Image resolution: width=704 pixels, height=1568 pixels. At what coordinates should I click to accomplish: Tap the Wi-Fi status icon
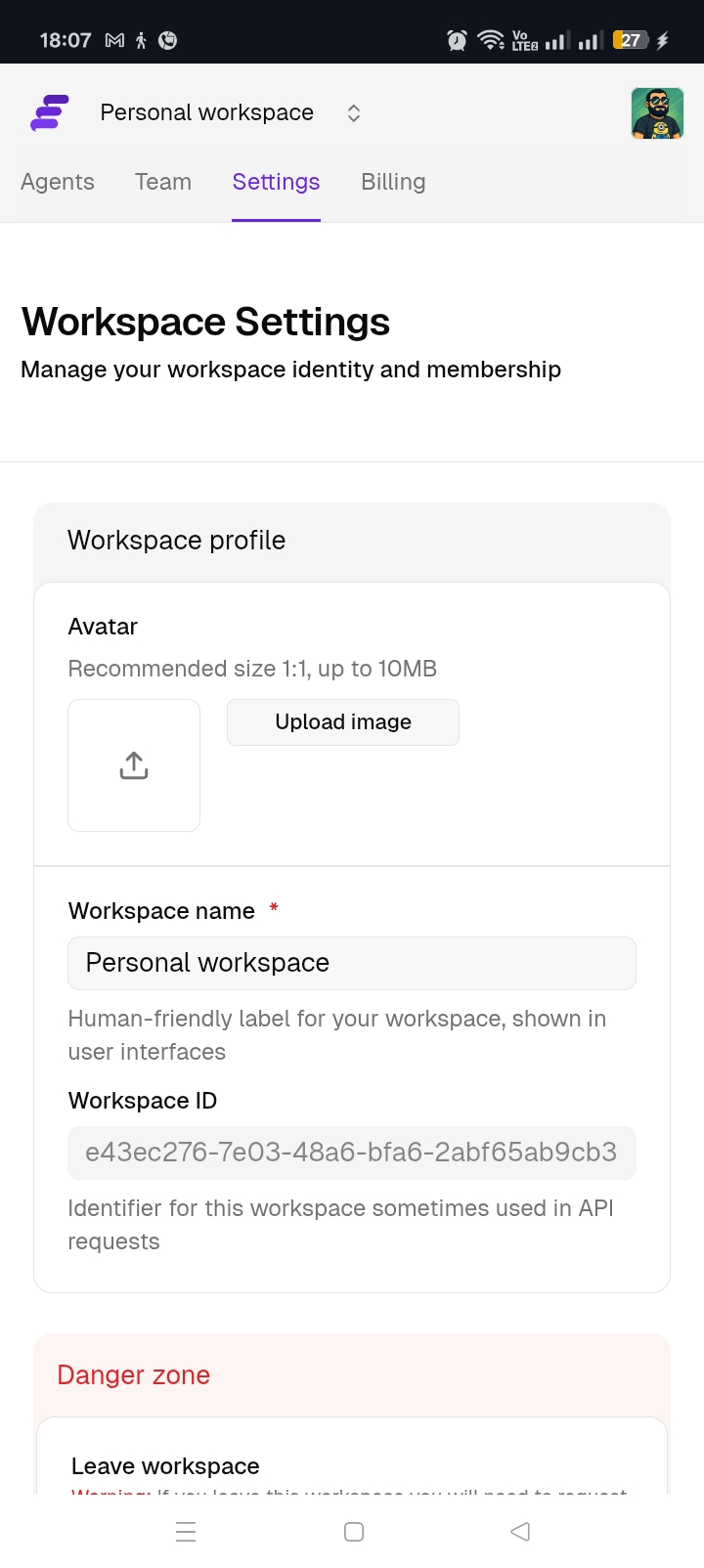click(489, 40)
